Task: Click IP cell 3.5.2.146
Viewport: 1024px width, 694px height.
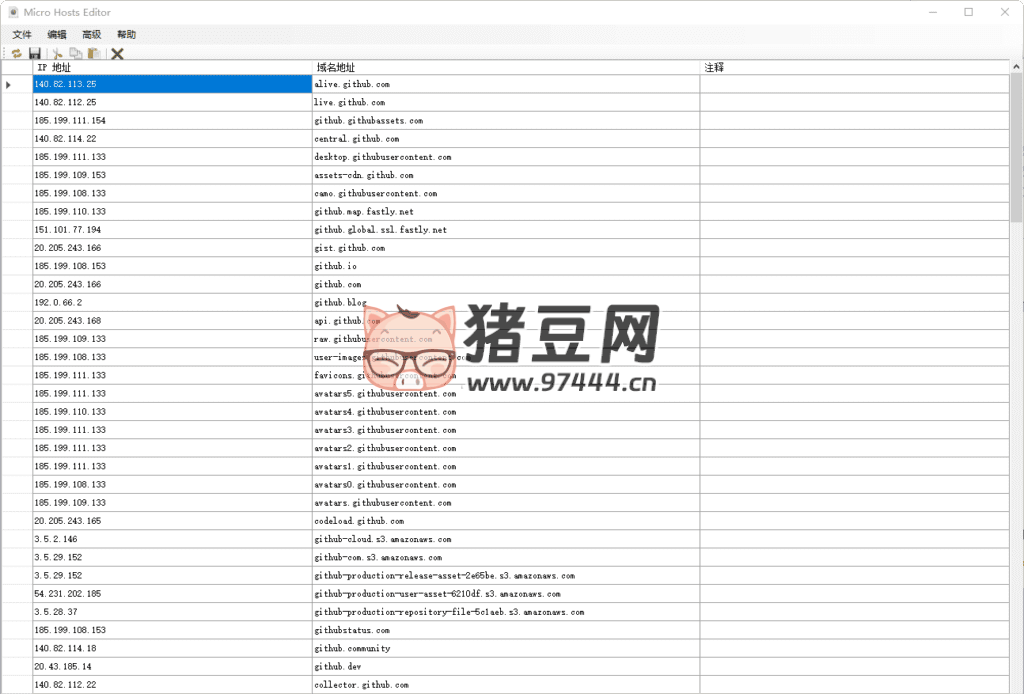Action: 172,540
